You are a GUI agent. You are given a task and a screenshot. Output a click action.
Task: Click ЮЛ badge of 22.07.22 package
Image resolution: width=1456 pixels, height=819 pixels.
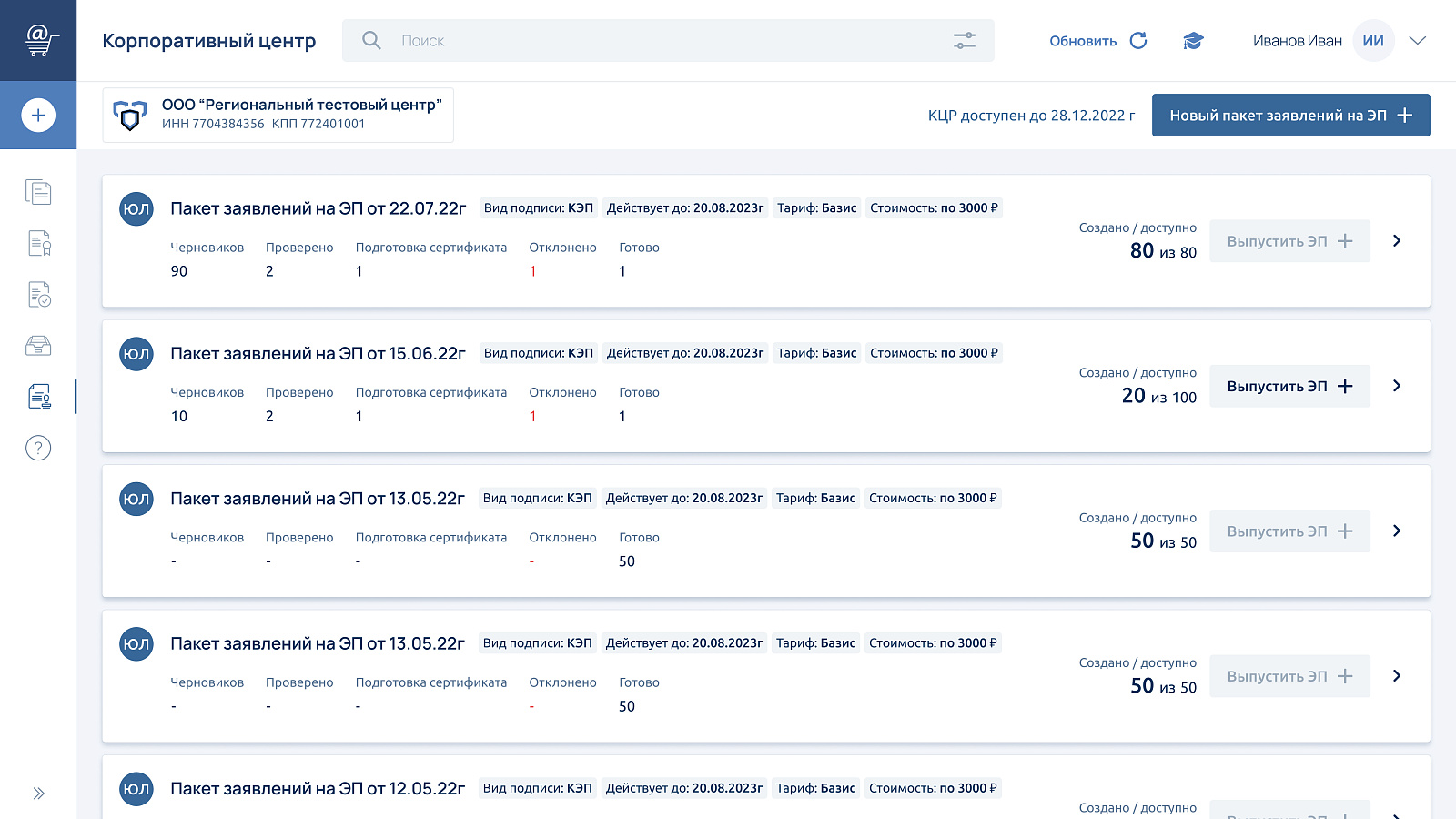coord(136,209)
